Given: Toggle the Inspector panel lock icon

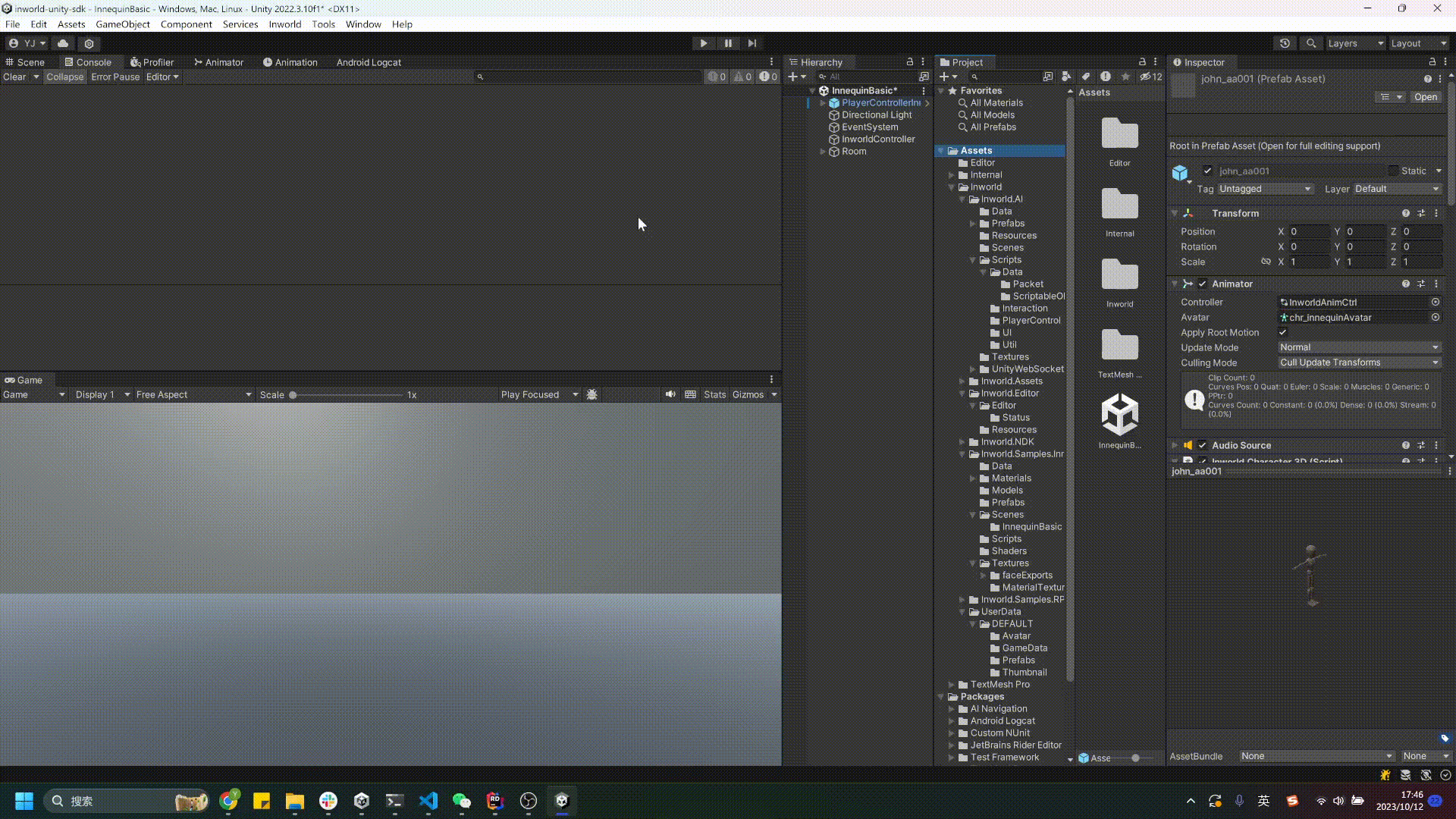Looking at the screenshot, I should [x=1432, y=61].
